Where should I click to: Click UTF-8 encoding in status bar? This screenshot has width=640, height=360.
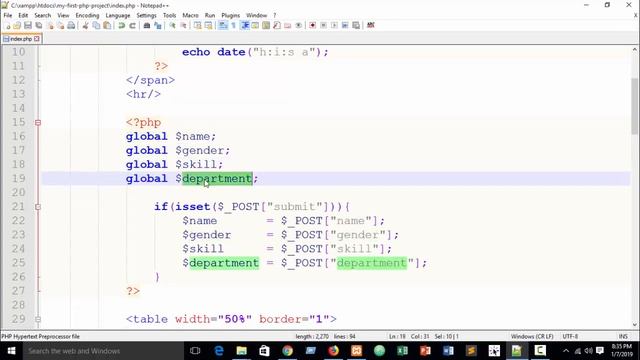[570, 336]
